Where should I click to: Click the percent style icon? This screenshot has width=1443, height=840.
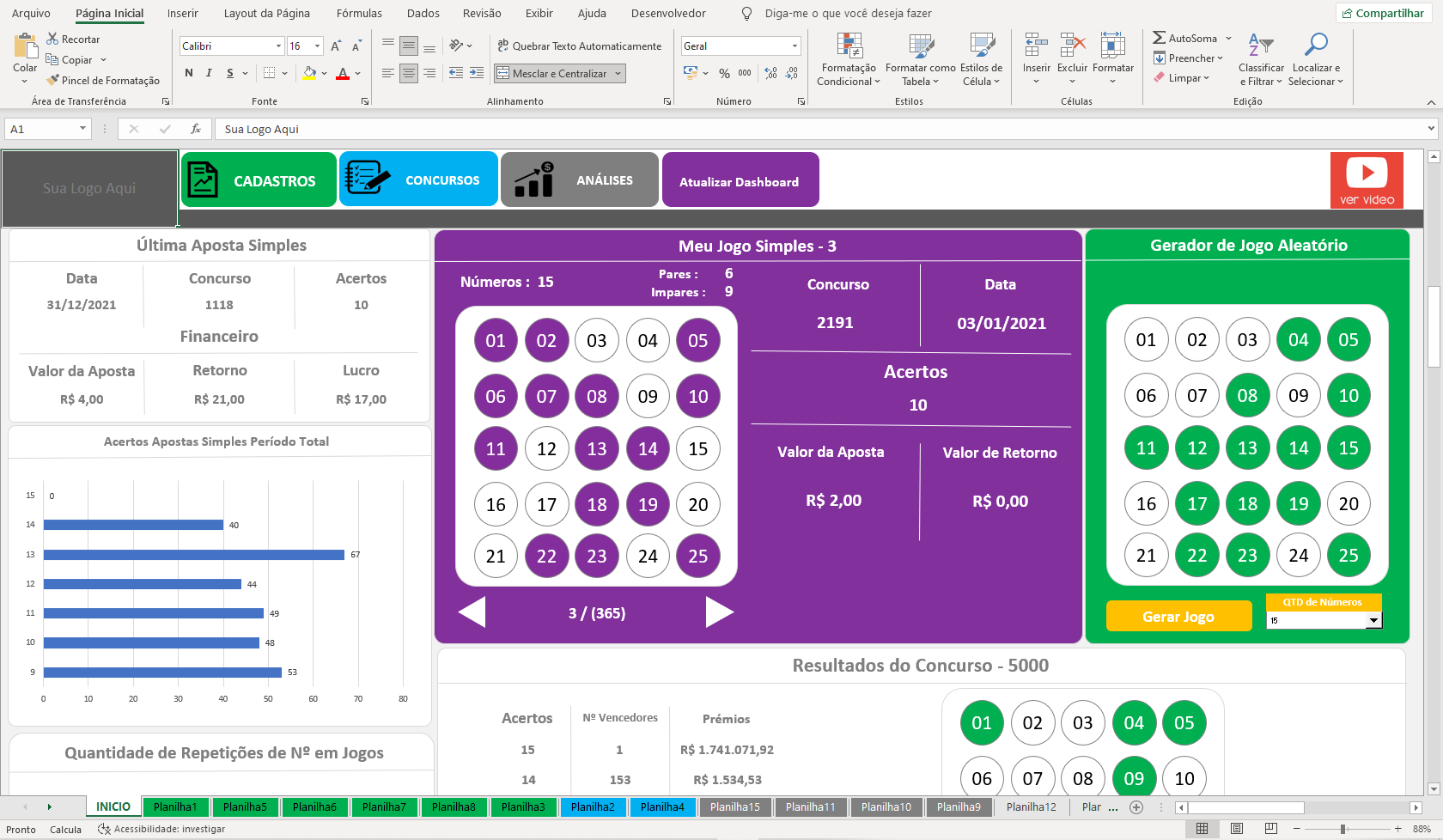[x=724, y=73]
